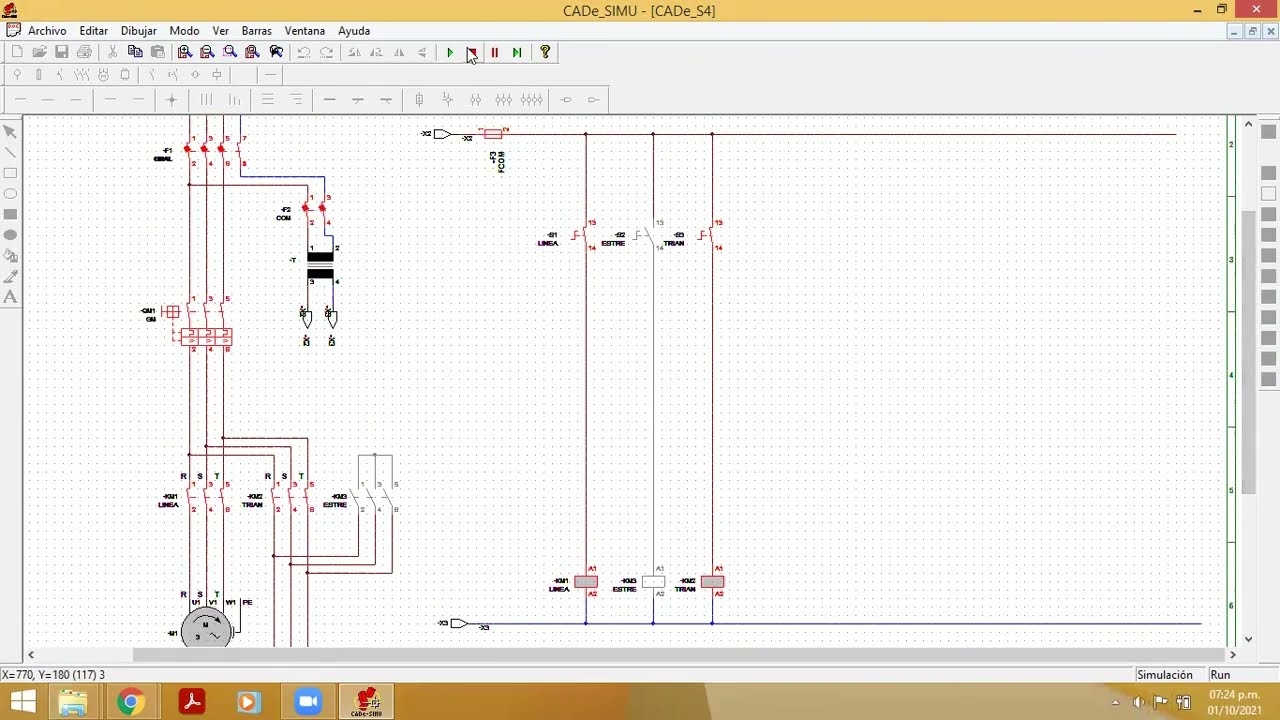Screen dimensions: 1280x720
Task: Click the M1 three-phase motor symbol
Action: pos(206,628)
